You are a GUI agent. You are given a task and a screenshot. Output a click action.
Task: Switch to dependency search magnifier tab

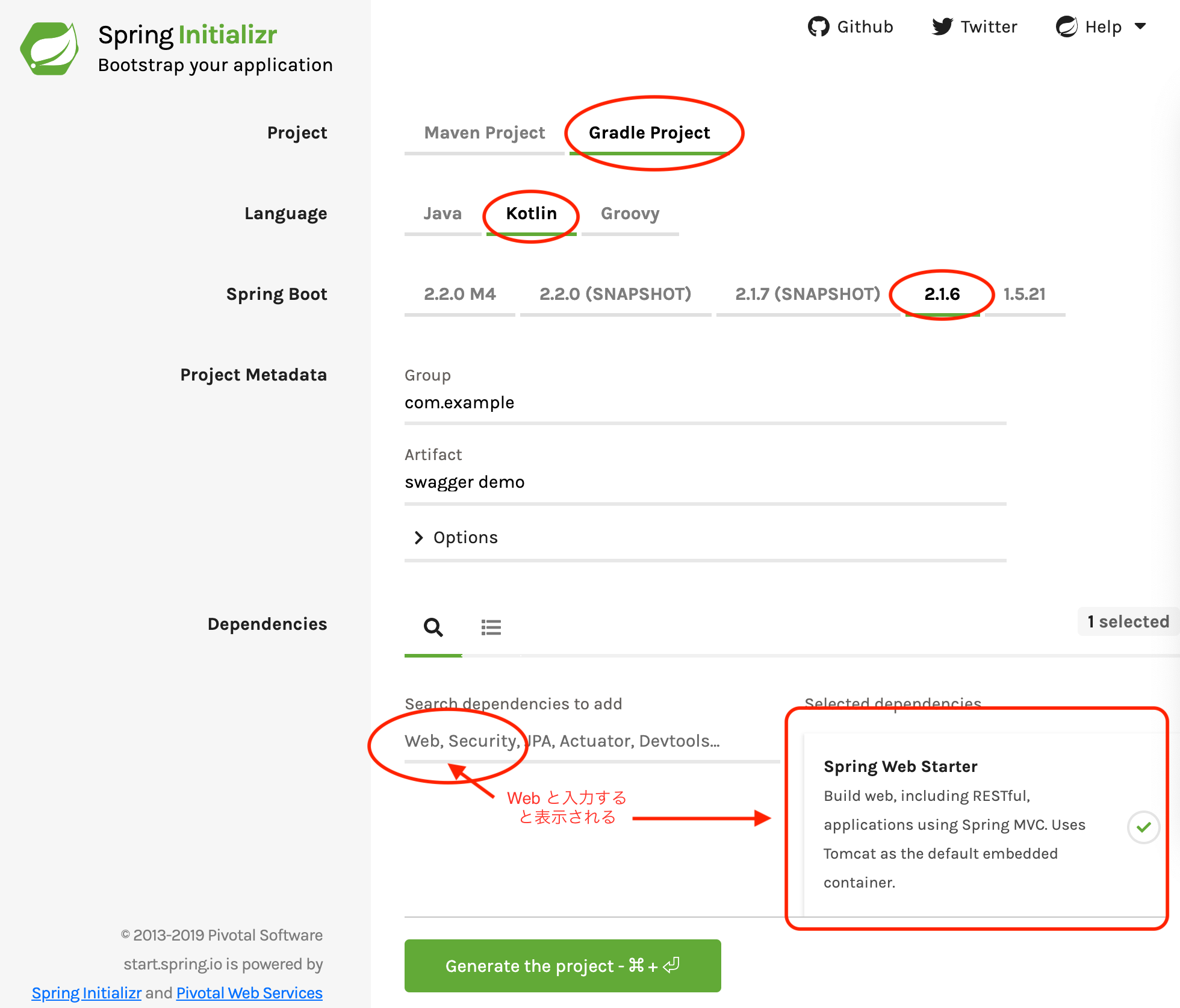[x=433, y=627]
